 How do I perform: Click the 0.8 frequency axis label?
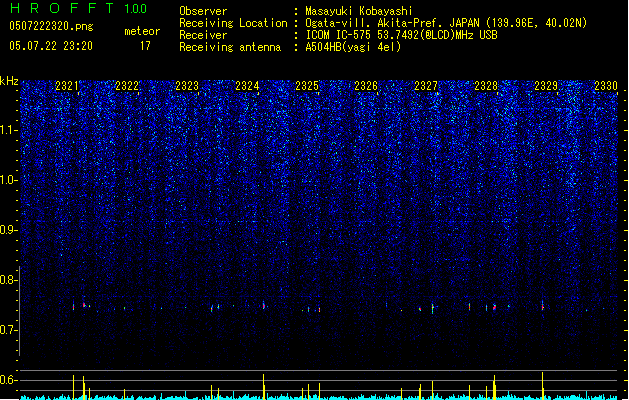(9, 280)
